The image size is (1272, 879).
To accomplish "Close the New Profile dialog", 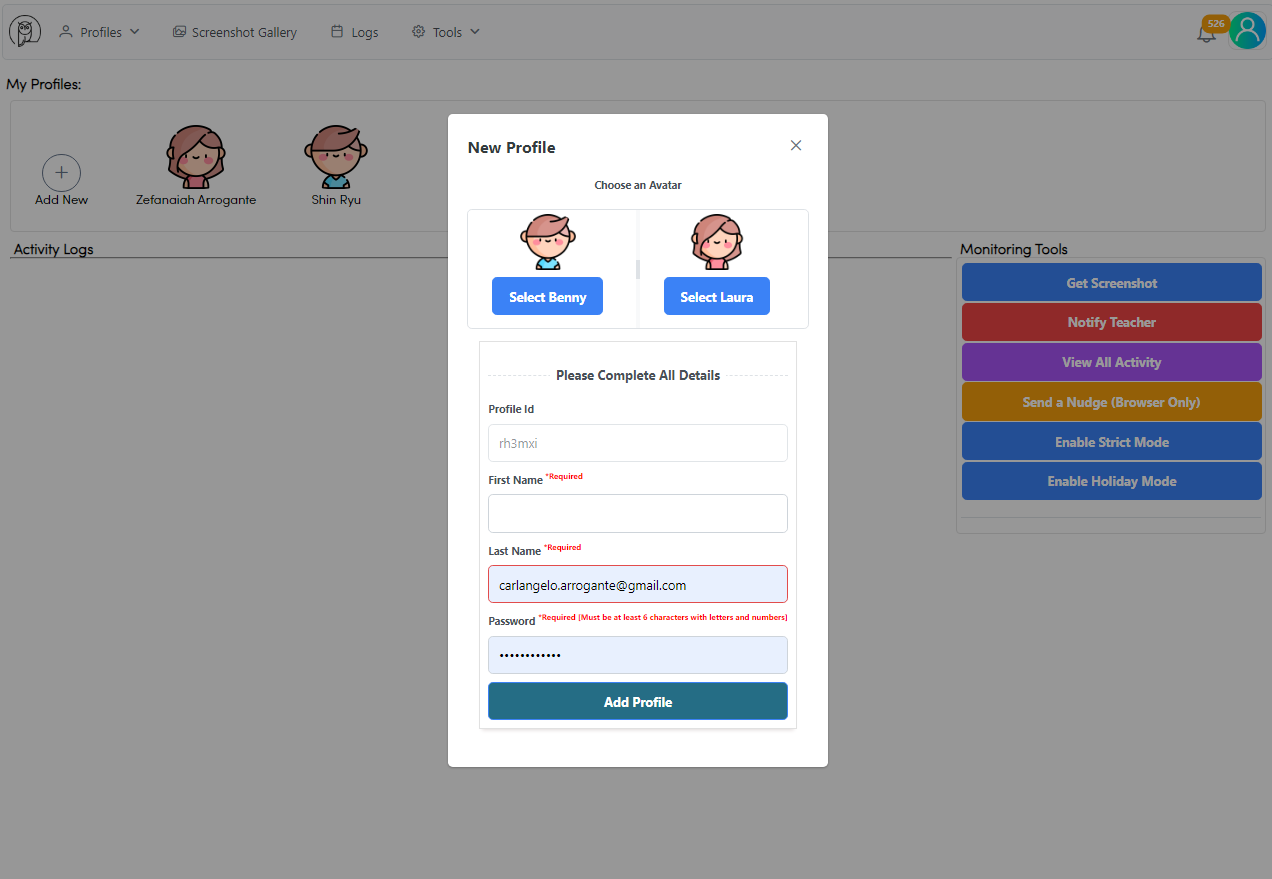I will [796, 146].
